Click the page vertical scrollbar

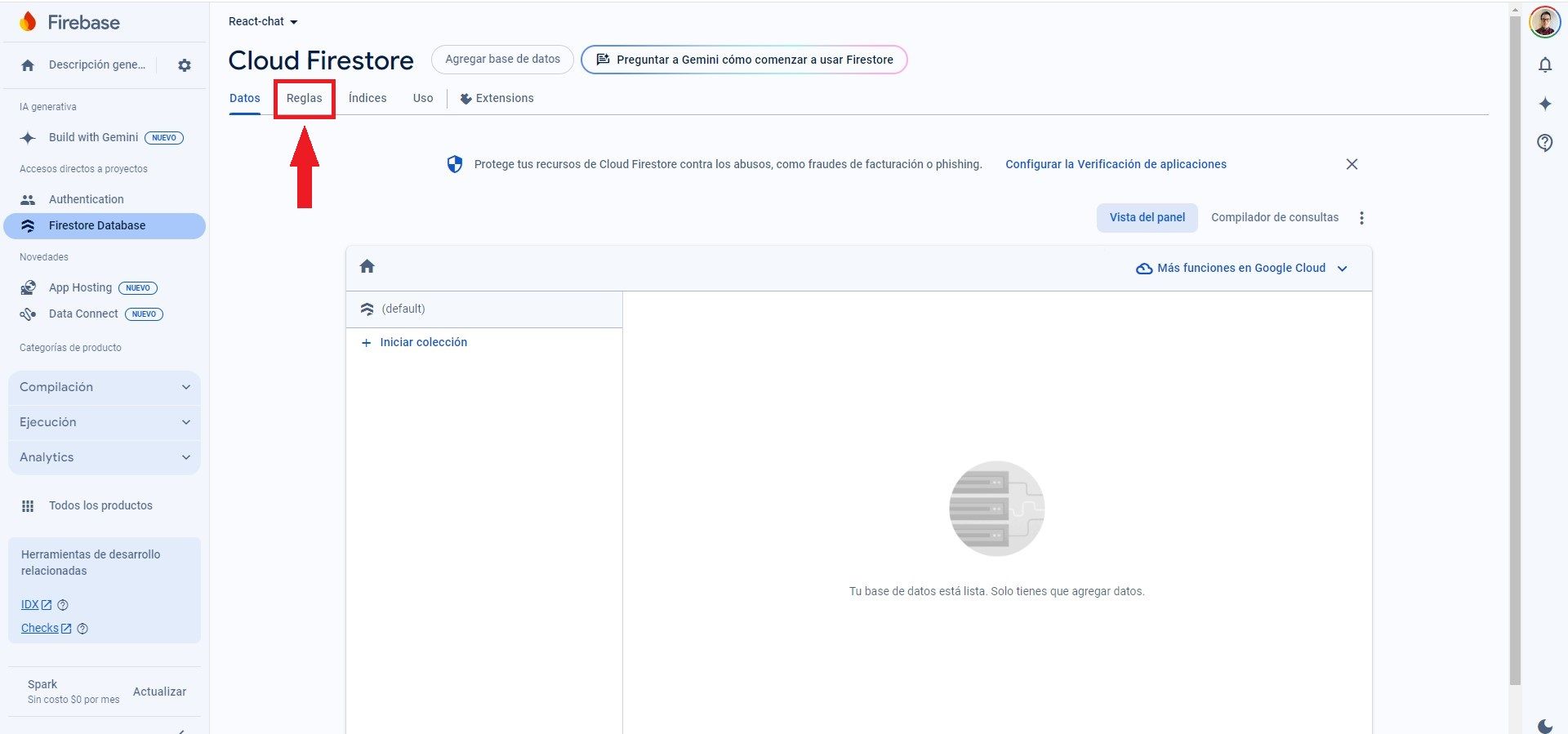click(x=1515, y=351)
